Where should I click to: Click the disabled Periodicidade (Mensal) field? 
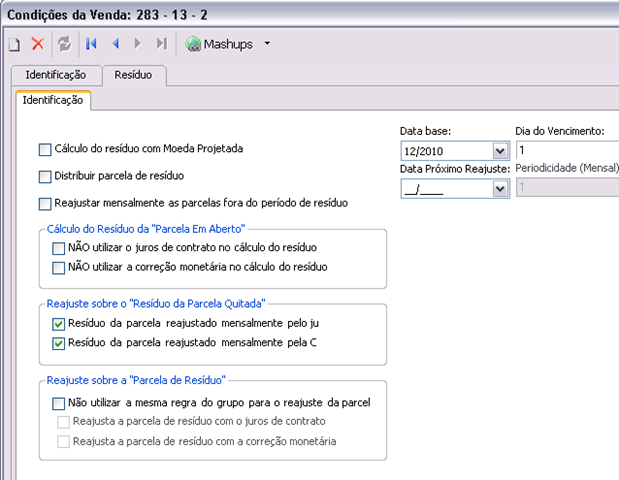click(568, 187)
